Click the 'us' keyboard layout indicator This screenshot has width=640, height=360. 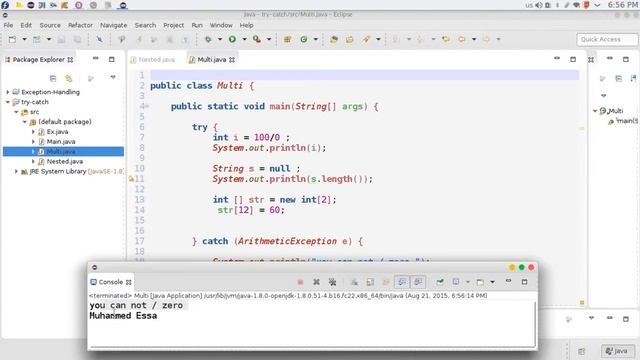coord(529,5)
